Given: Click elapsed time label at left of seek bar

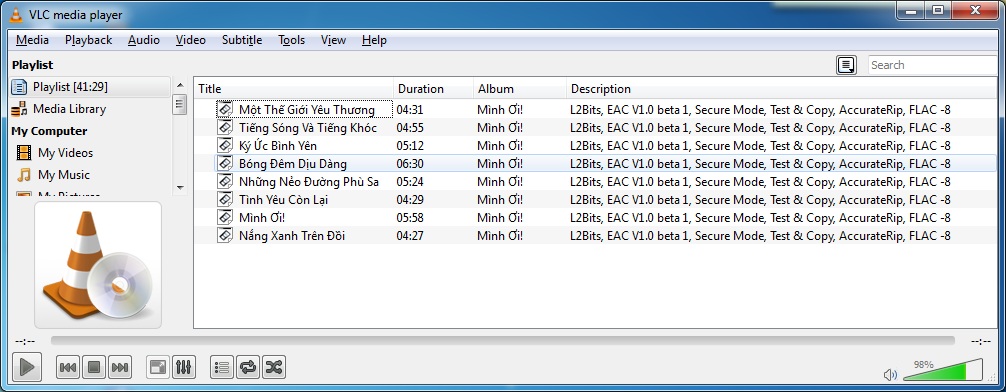Looking at the screenshot, I should pos(25,341).
